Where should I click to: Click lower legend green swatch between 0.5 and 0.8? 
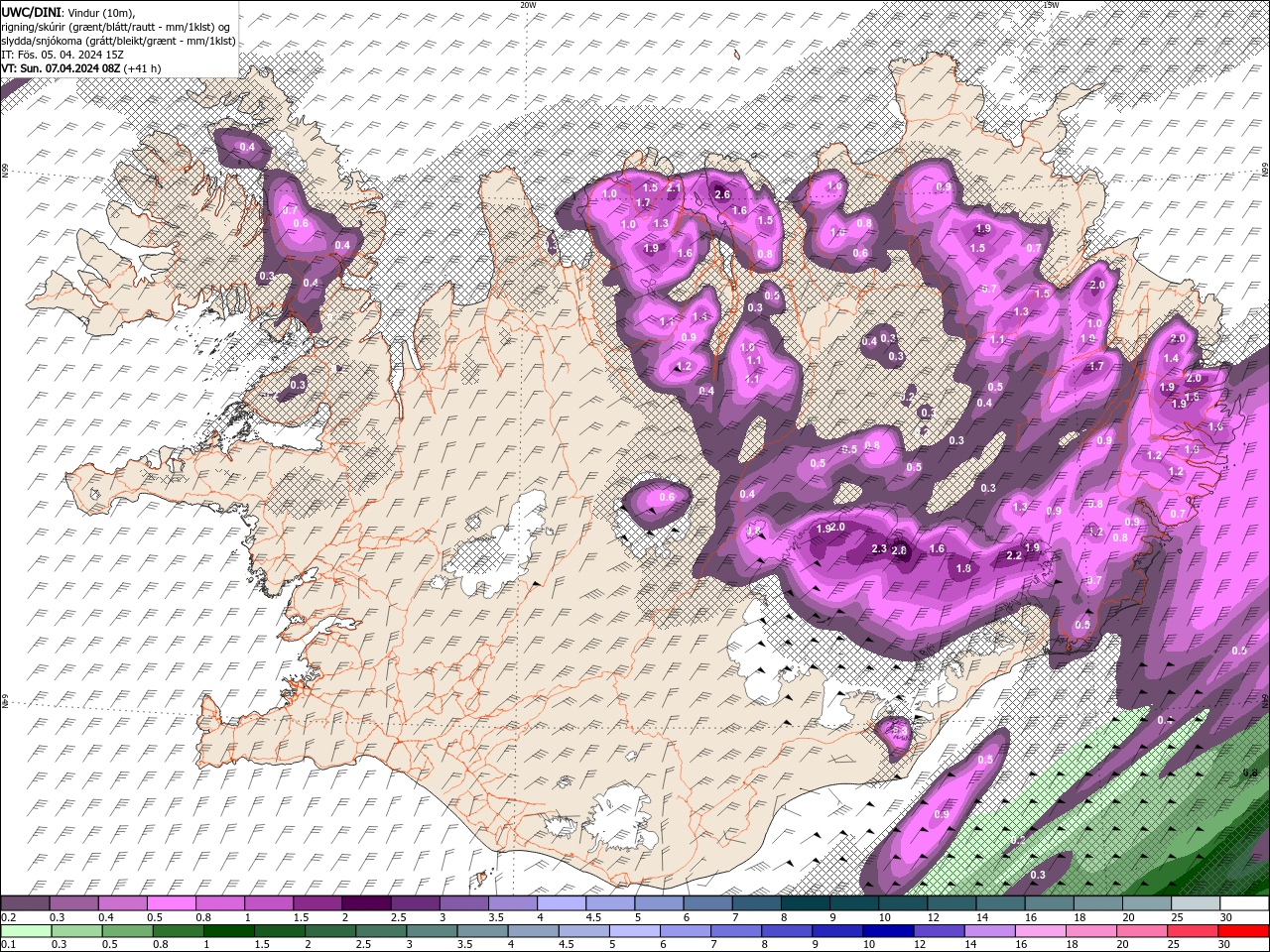click(x=128, y=931)
